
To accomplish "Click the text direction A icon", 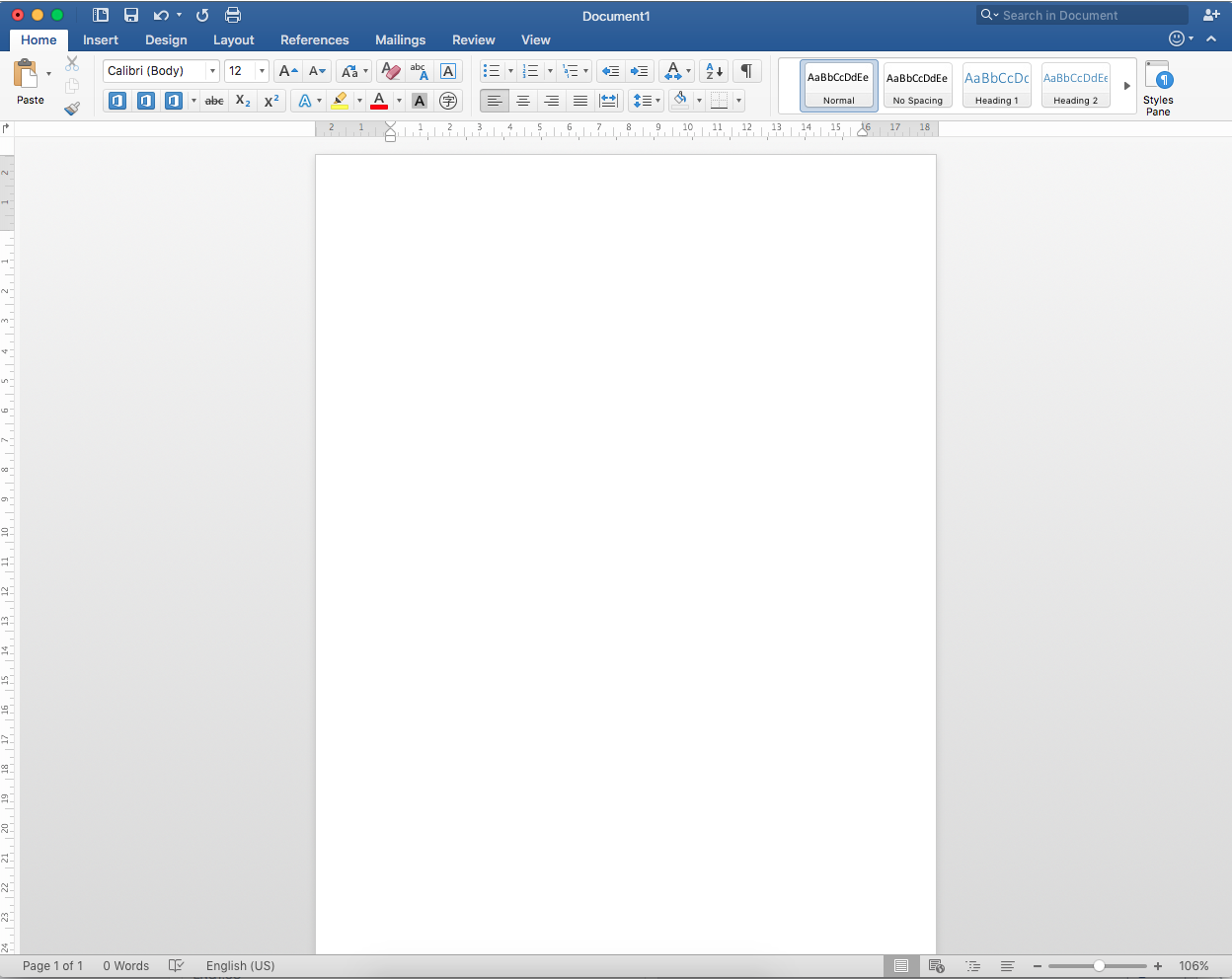I will coord(672,71).
